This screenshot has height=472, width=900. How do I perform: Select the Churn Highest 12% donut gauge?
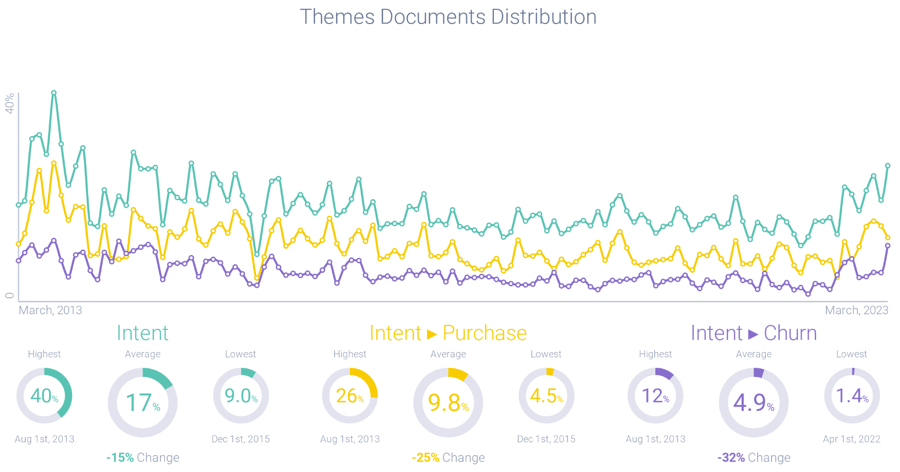[x=655, y=396]
